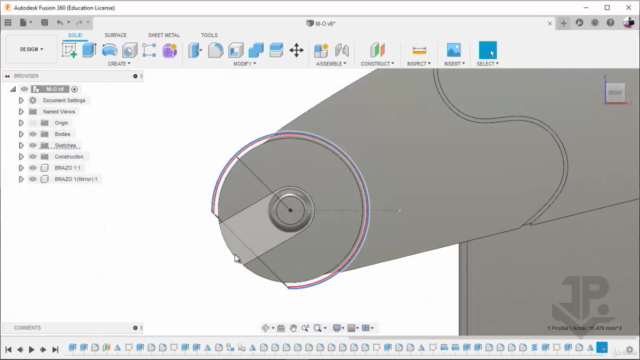Select the Press Pull tool
The image size is (640, 360).
[195, 50]
